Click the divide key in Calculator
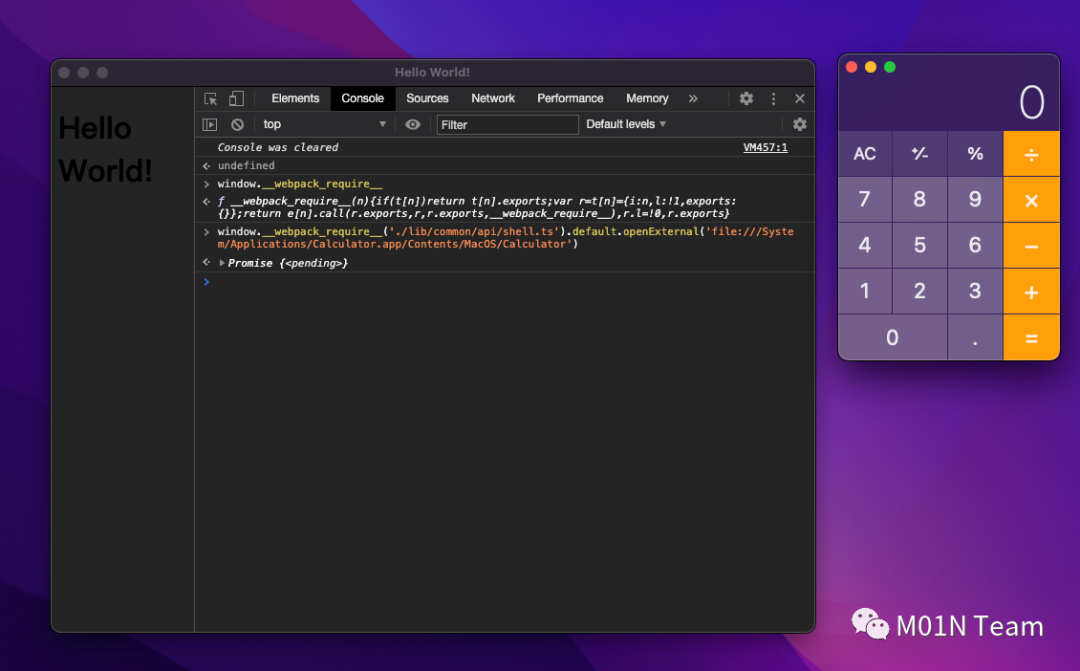The height and width of the screenshot is (671, 1080). point(1031,154)
